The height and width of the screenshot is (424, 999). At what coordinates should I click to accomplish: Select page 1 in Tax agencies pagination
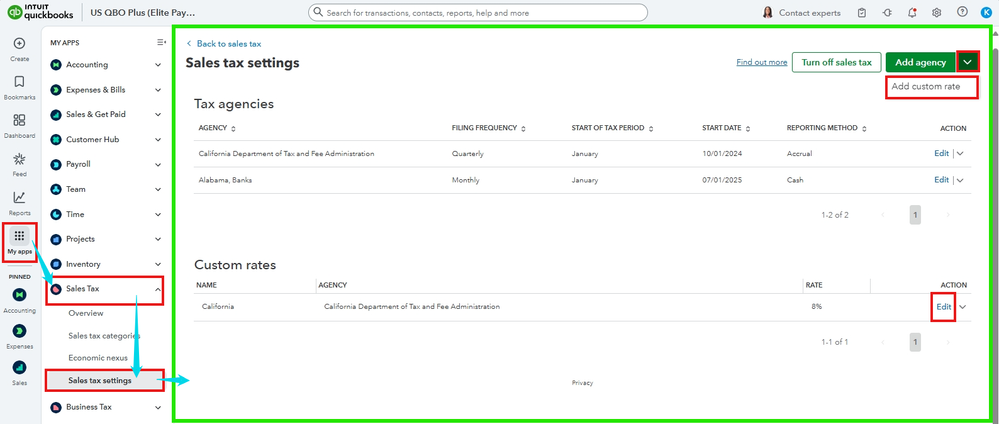click(915, 215)
